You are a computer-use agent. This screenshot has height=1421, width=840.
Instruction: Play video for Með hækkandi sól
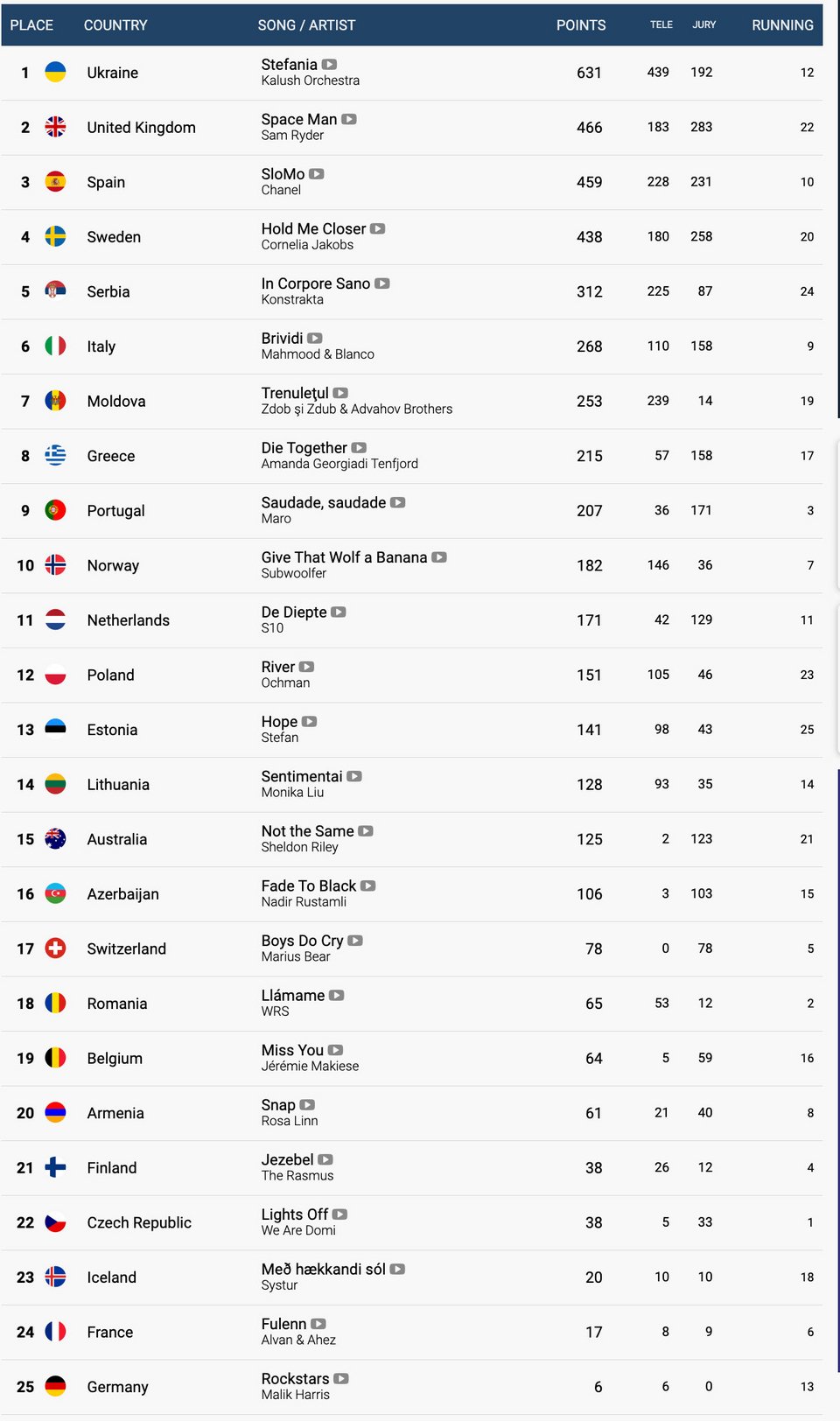[x=397, y=1270]
